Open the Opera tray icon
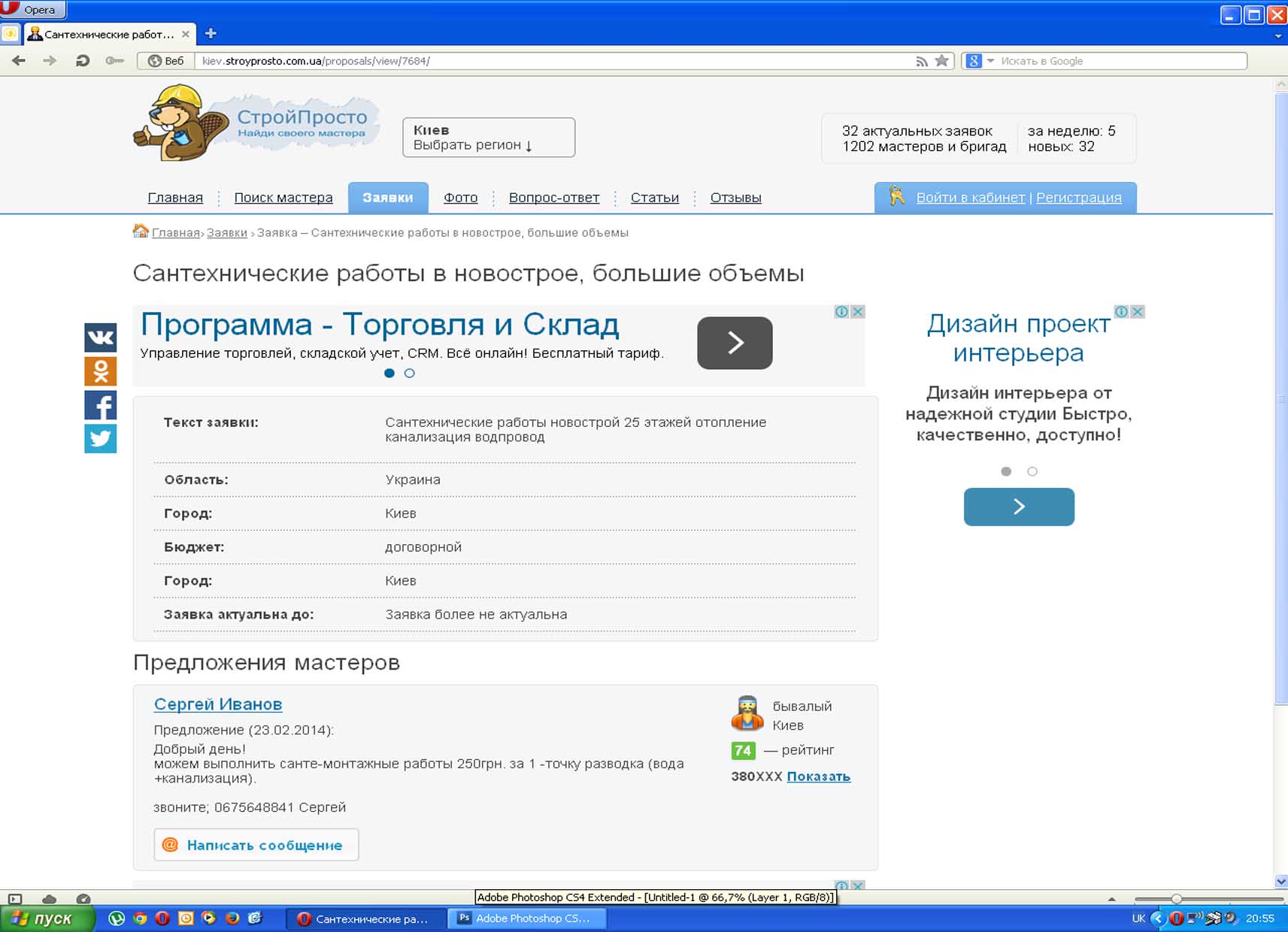 coord(1176,918)
